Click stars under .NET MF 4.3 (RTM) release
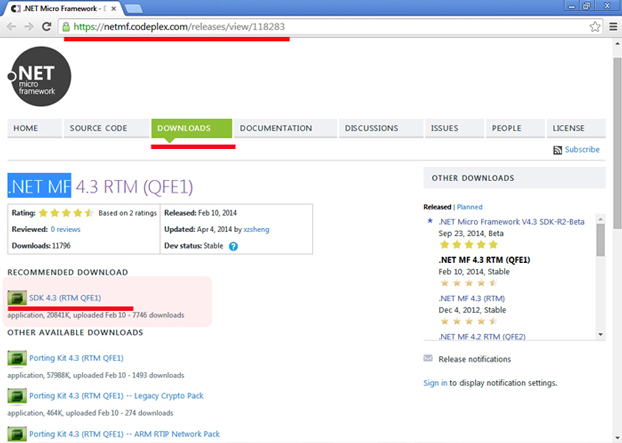 pyautogui.click(x=468, y=321)
